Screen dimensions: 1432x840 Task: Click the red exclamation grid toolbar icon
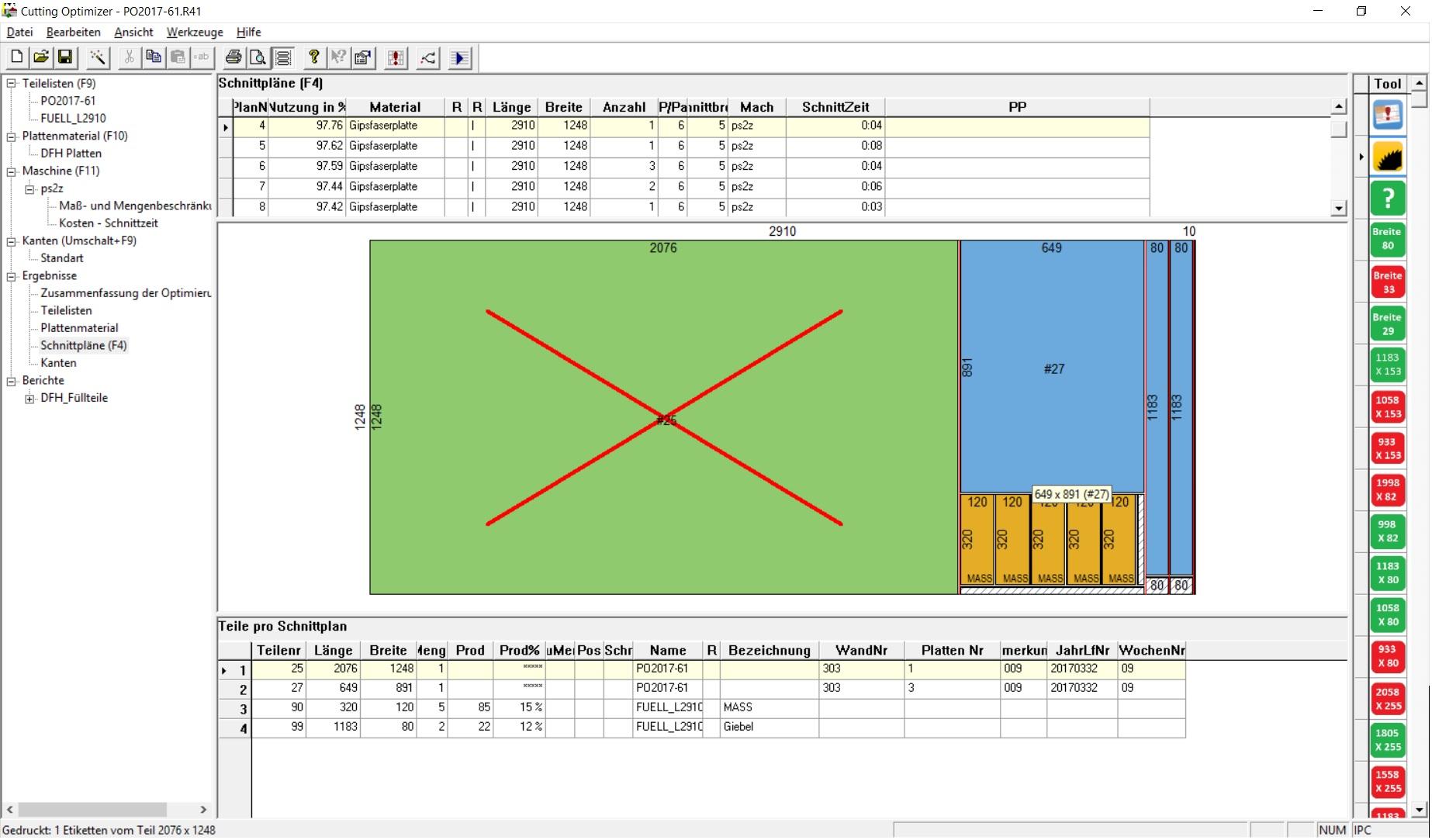click(x=396, y=57)
